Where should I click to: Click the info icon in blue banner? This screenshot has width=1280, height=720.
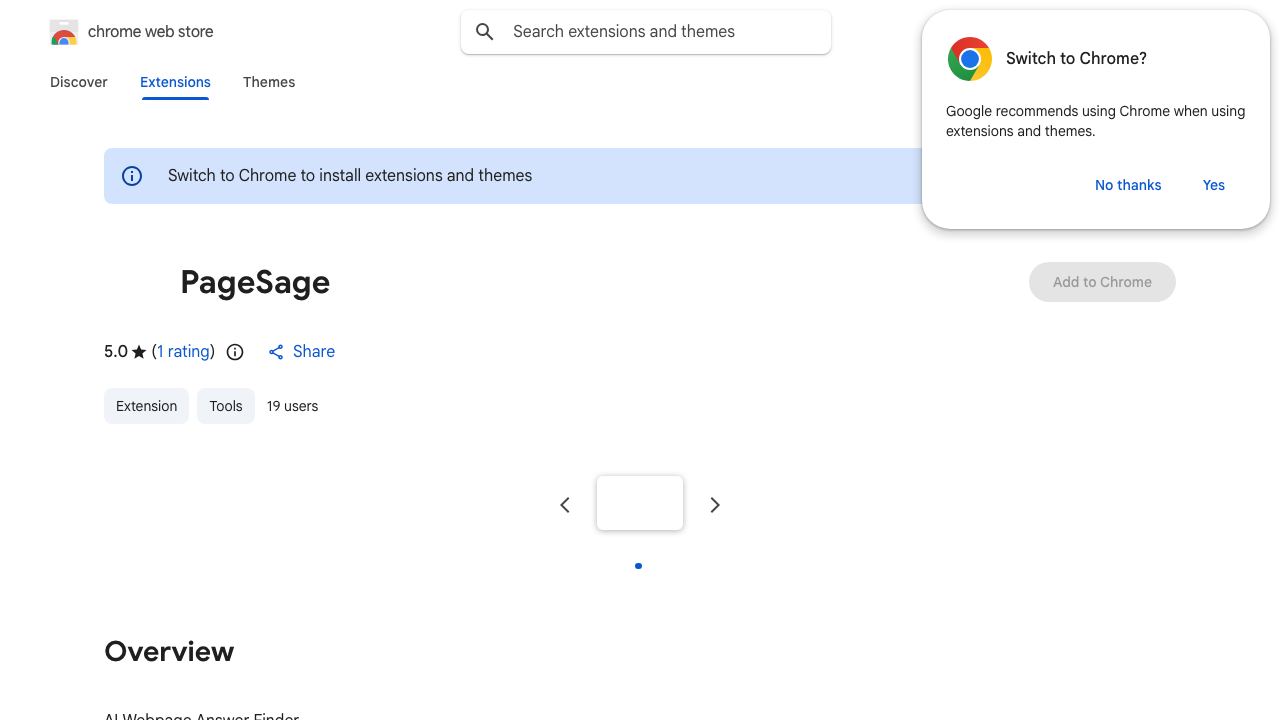tap(132, 176)
